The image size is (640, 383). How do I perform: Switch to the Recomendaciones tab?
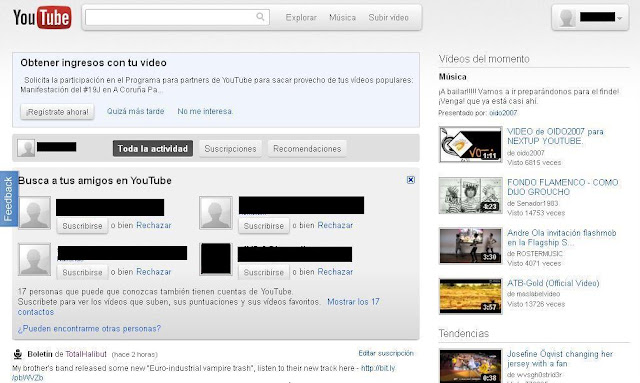coord(307,149)
